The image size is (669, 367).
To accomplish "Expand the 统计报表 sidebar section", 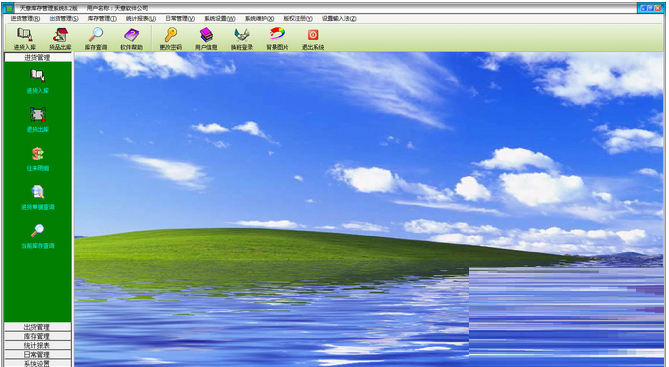I will [38, 345].
